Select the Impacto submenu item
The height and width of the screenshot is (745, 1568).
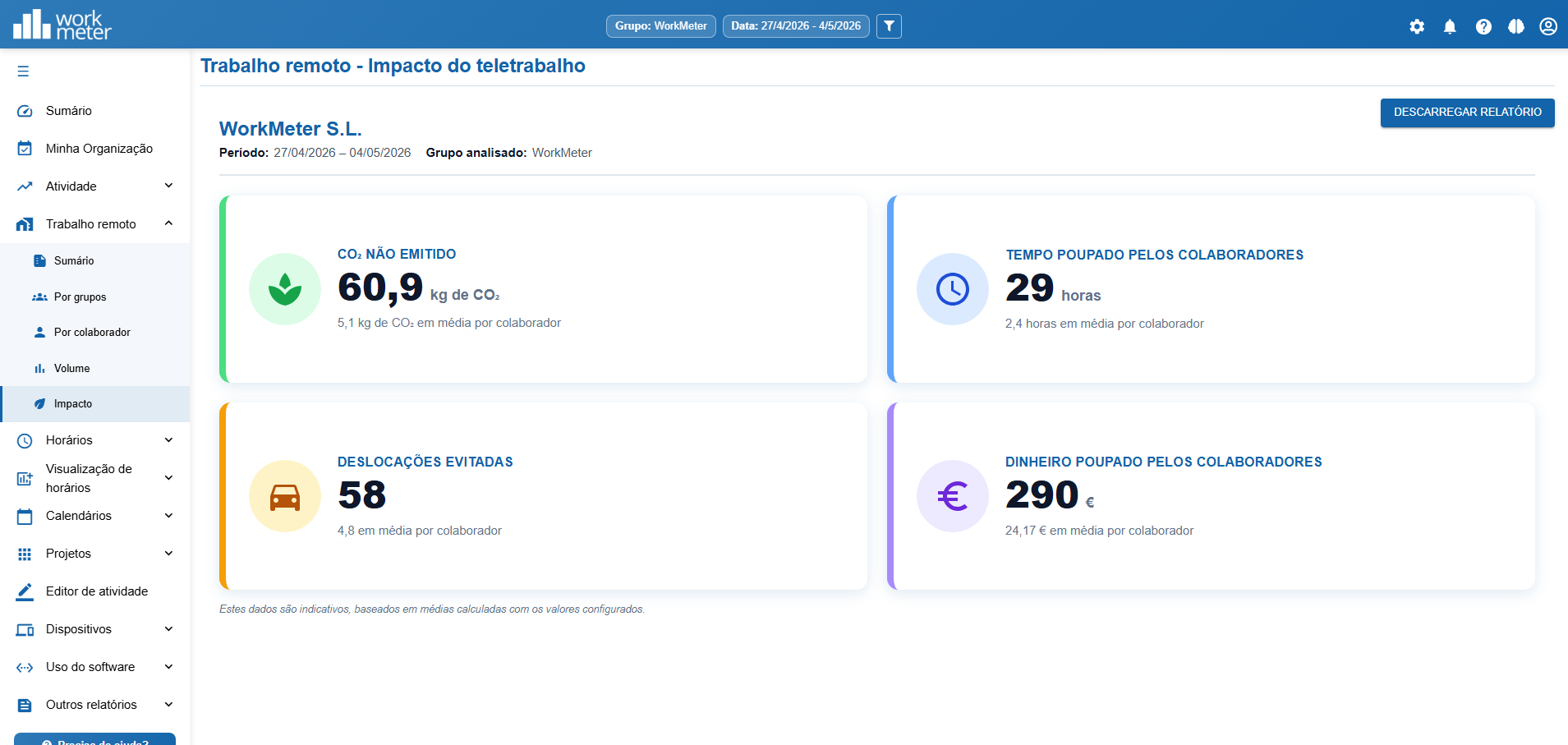[x=95, y=404]
